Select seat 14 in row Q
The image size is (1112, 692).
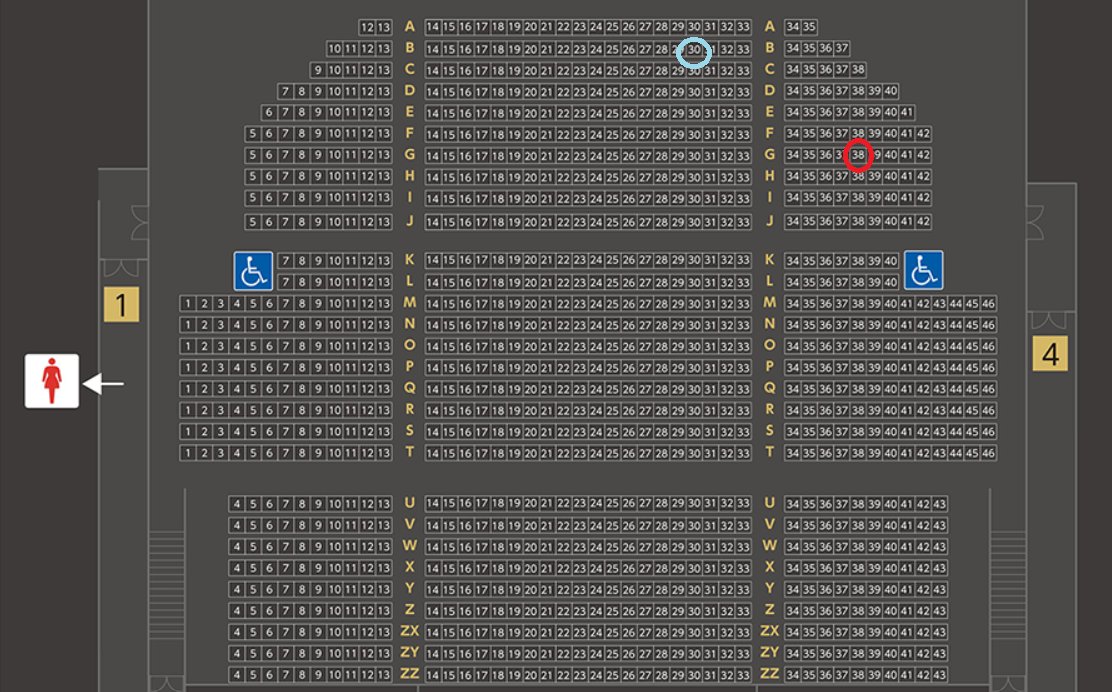click(x=433, y=389)
